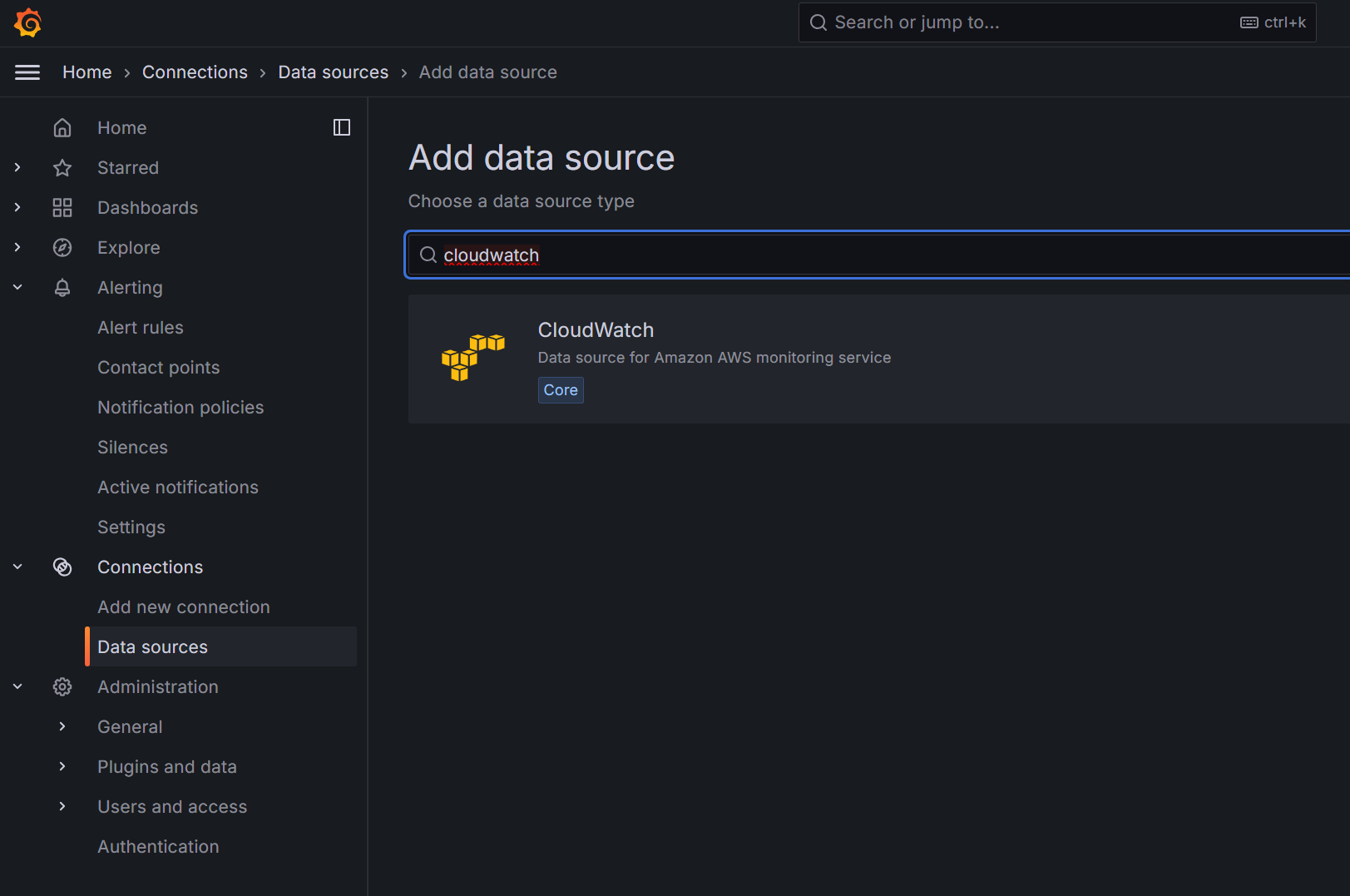Click Data sources breadcrumb link
Image resolution: width=1350 pixels, height=896 pixels.
click(334, 72)
